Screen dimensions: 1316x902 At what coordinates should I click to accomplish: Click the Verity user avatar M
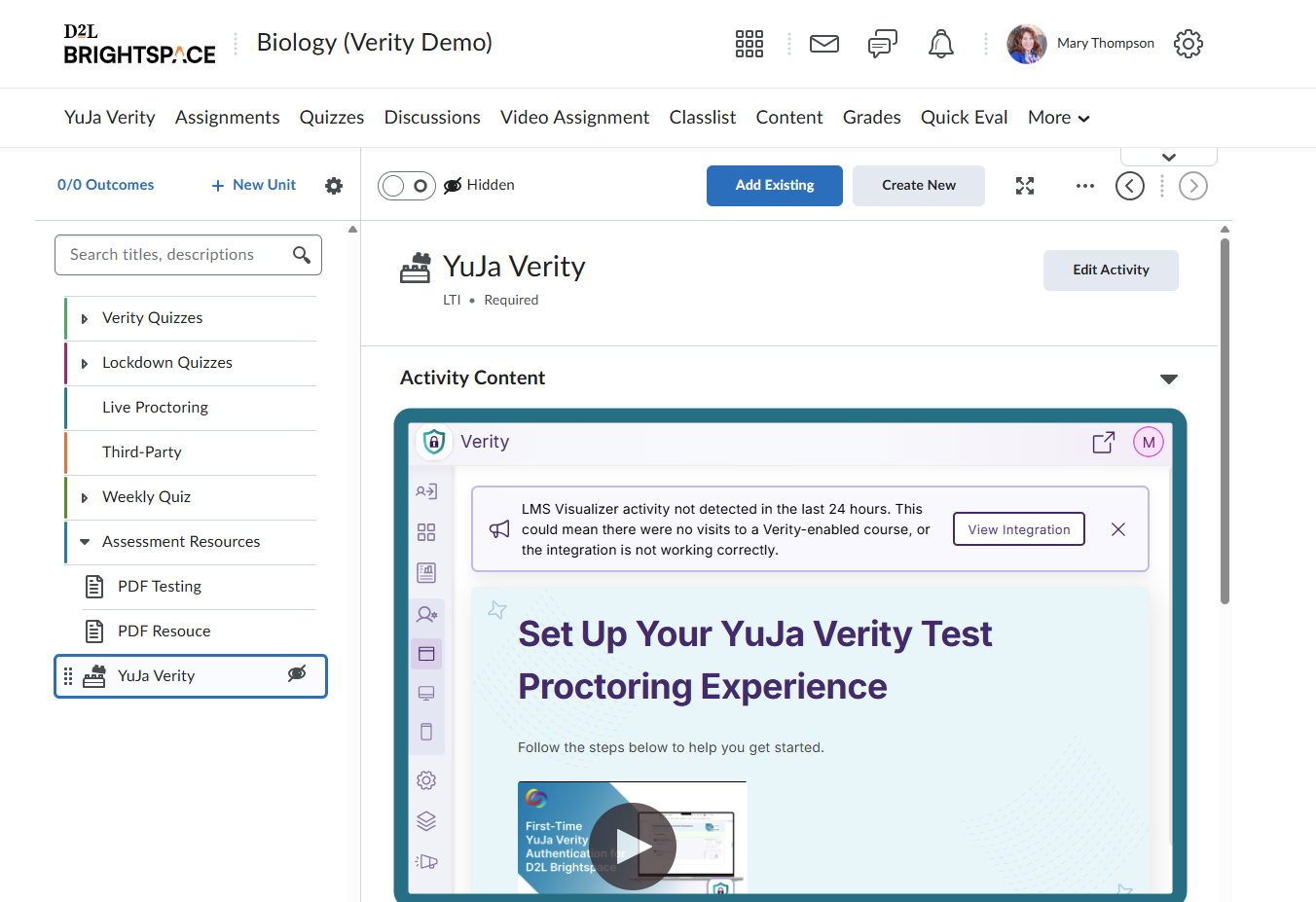pos(1149,443)
